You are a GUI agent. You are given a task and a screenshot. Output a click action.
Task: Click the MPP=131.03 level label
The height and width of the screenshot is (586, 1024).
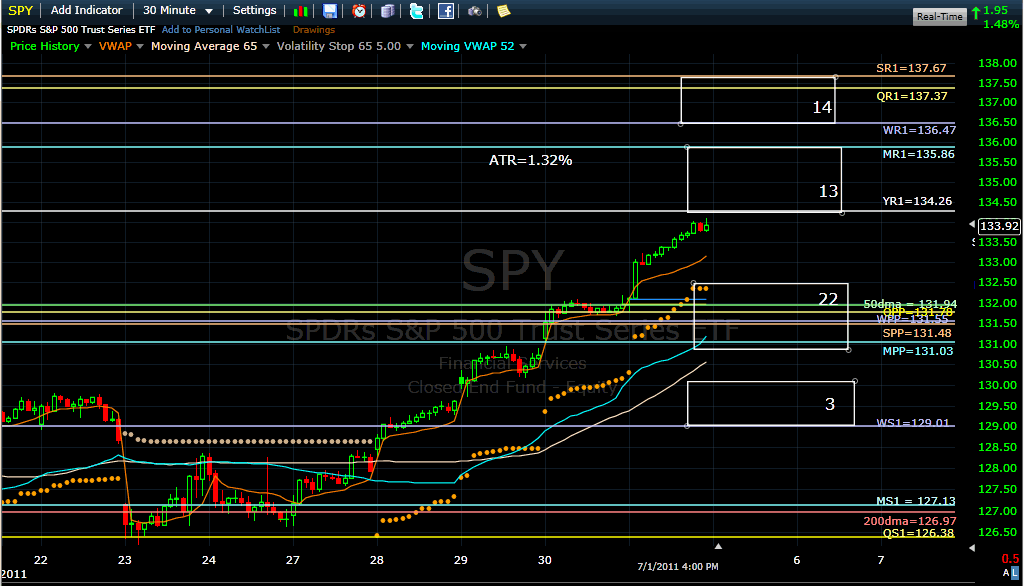(918, 351)
